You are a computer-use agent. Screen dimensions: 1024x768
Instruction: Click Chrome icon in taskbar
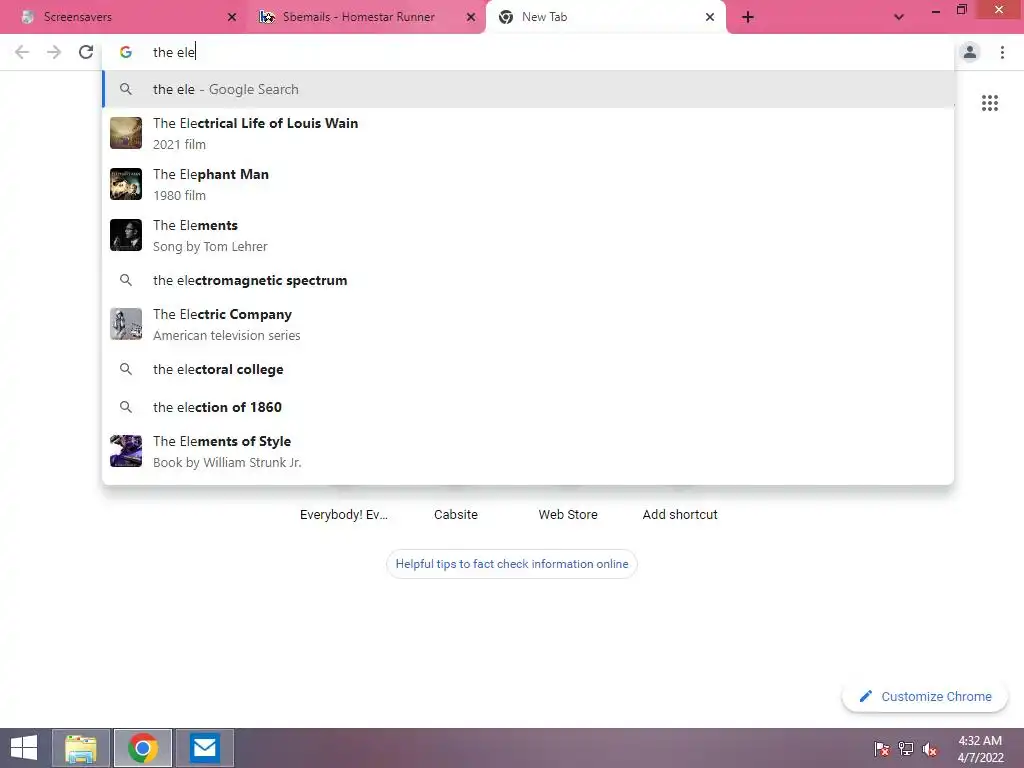[x=143, y=748]
